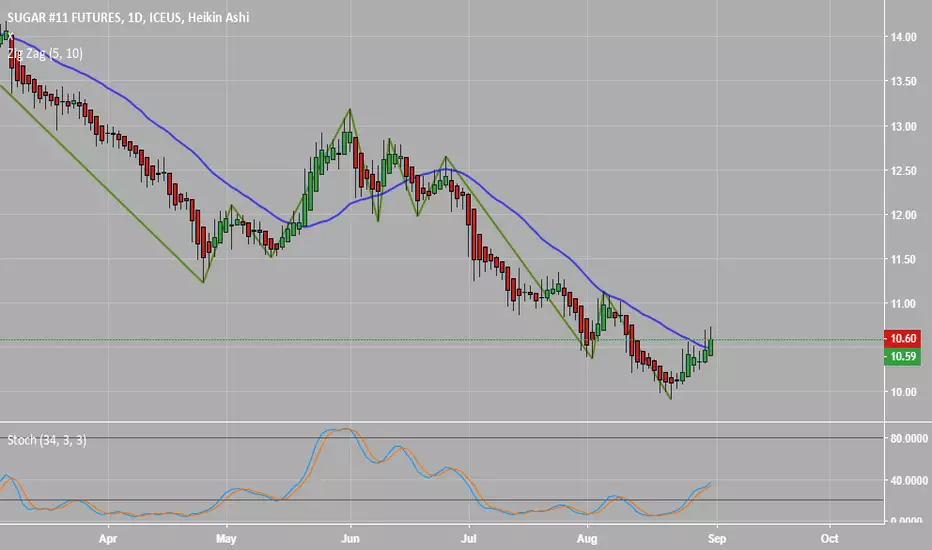The image size is (932, 550).
Task: Open the Stoch (34, 3, 3) indicator label
Action: [x=47, y=440]
